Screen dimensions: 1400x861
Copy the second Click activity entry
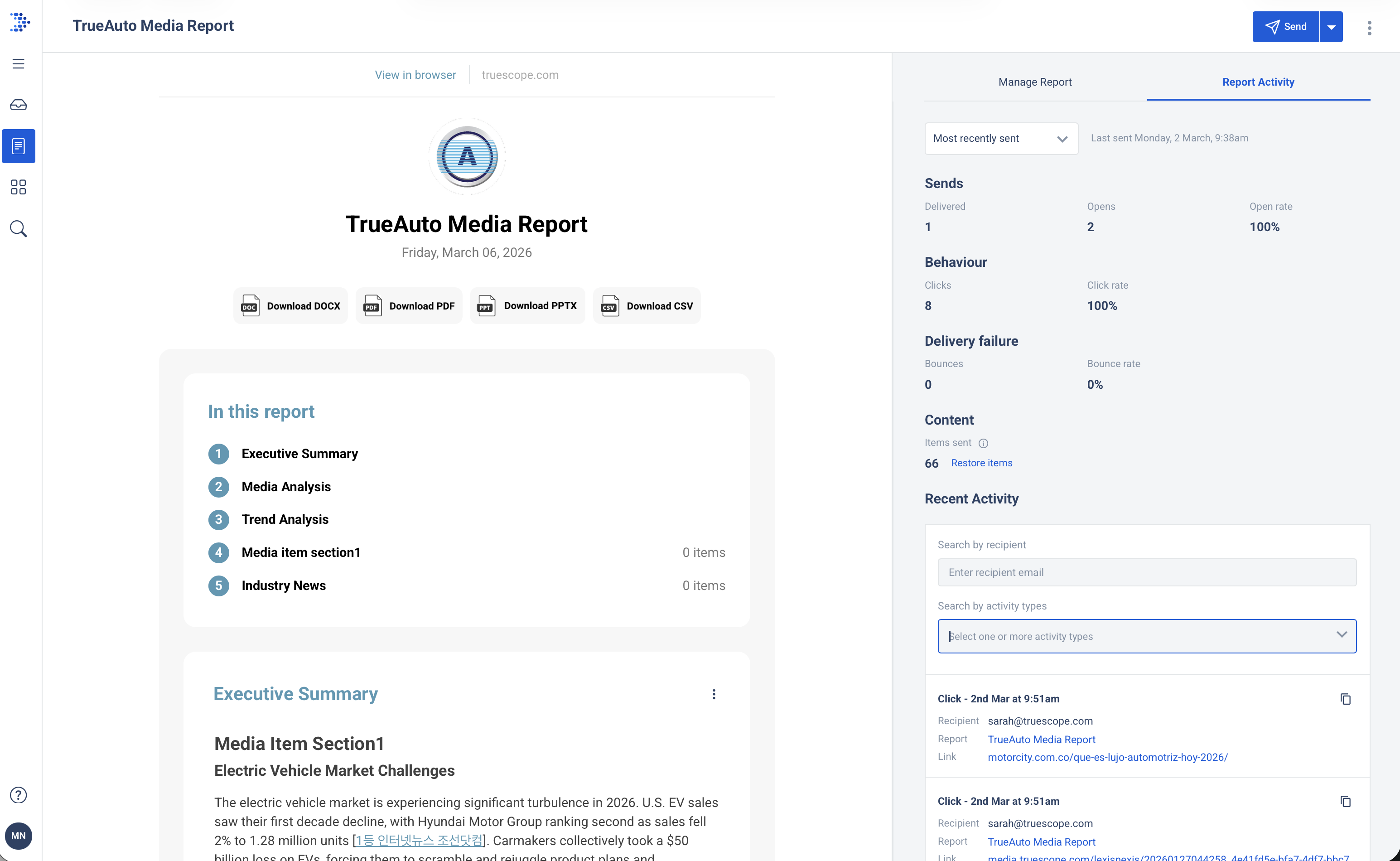(1345, 801)
